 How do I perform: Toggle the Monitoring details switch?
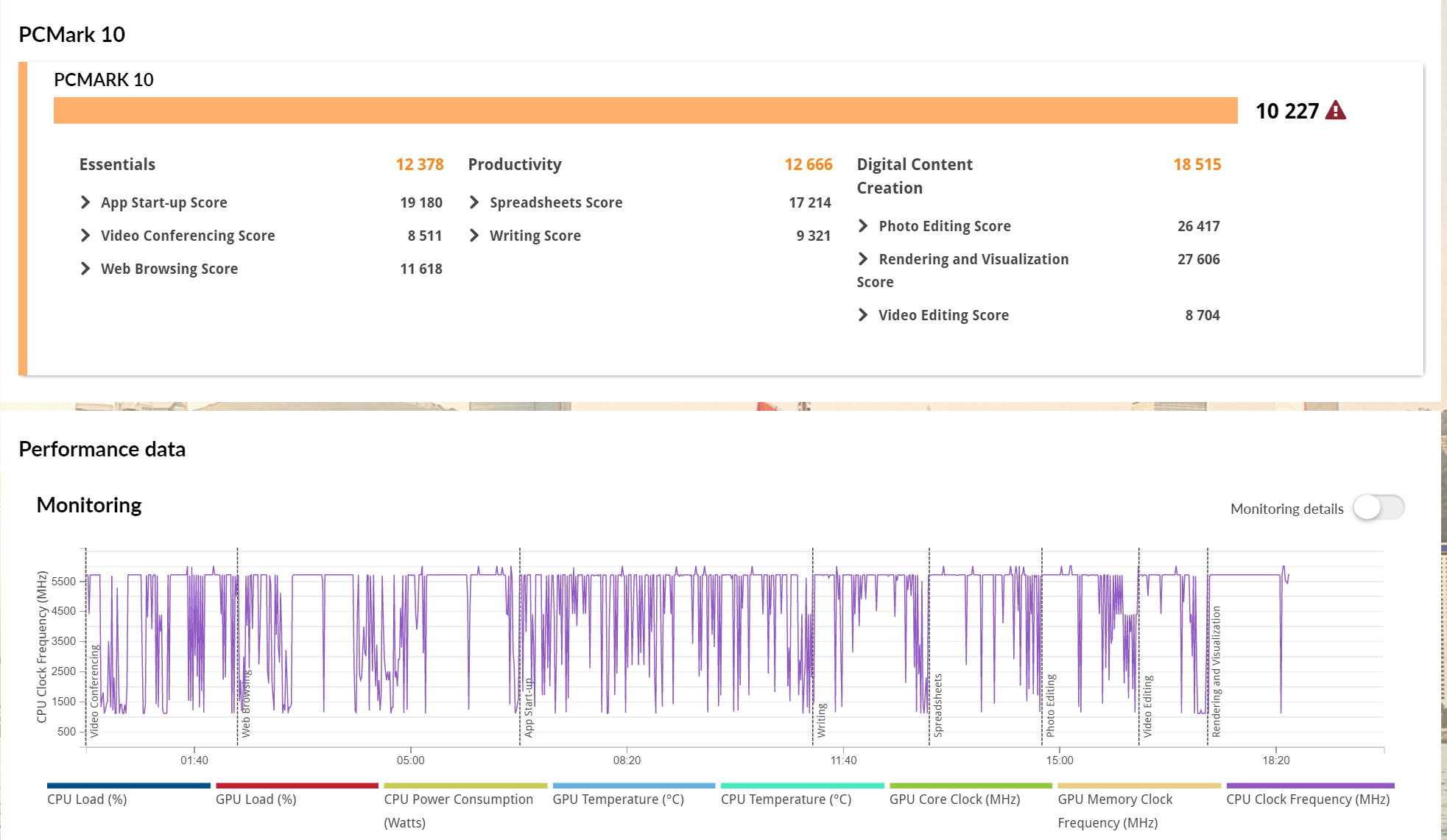[x=1379, y=508]
